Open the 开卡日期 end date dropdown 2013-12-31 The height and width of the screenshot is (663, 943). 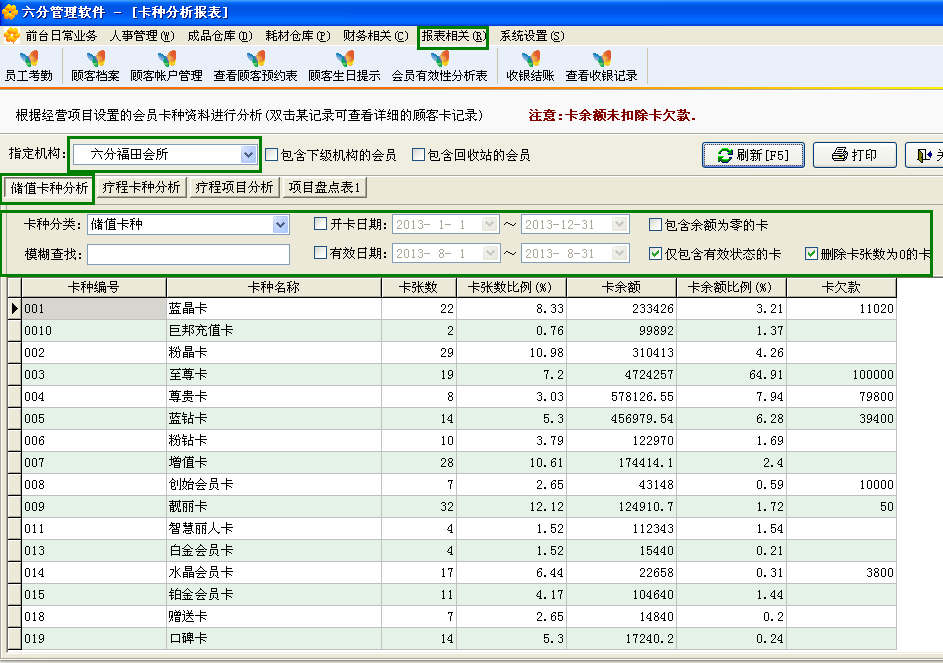click(x=619, y=225)
